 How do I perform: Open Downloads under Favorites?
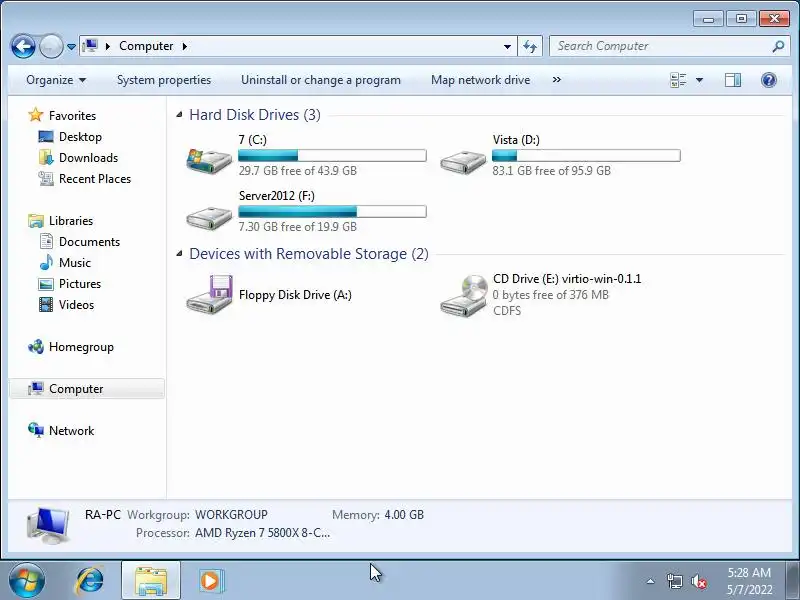[x=88, y=158]
